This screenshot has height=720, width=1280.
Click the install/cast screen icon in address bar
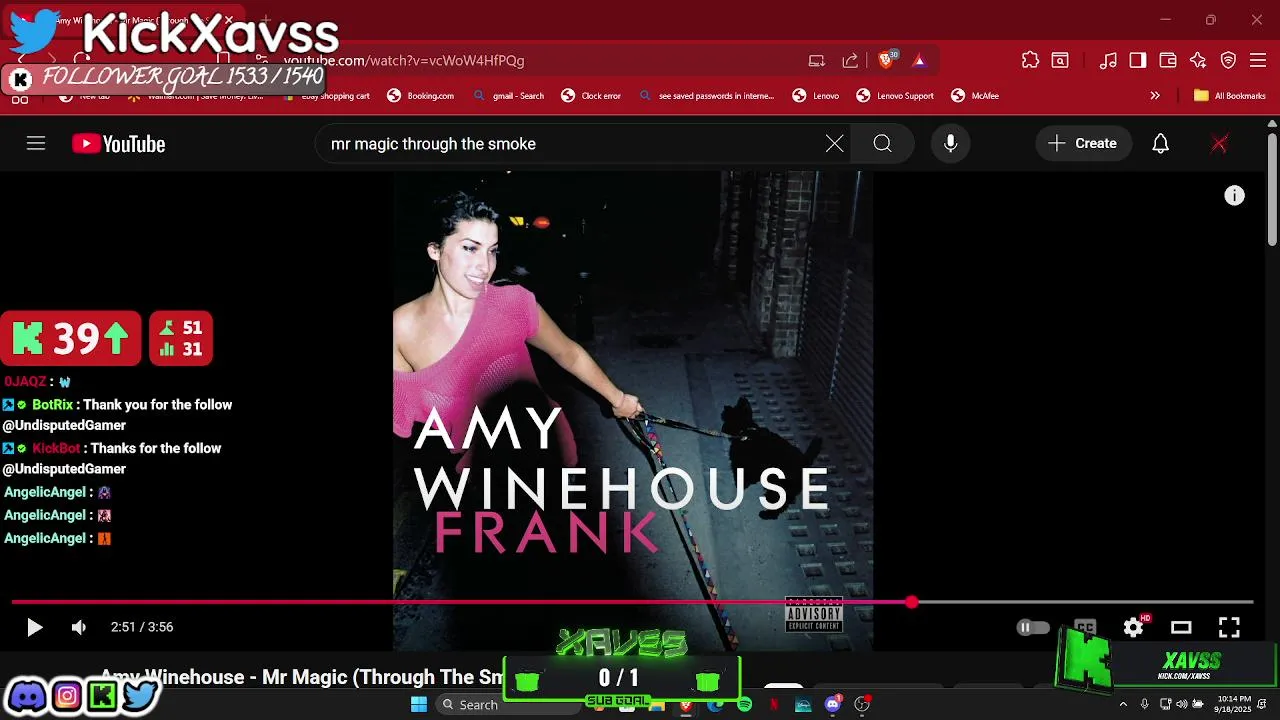(x=817, y=61)
